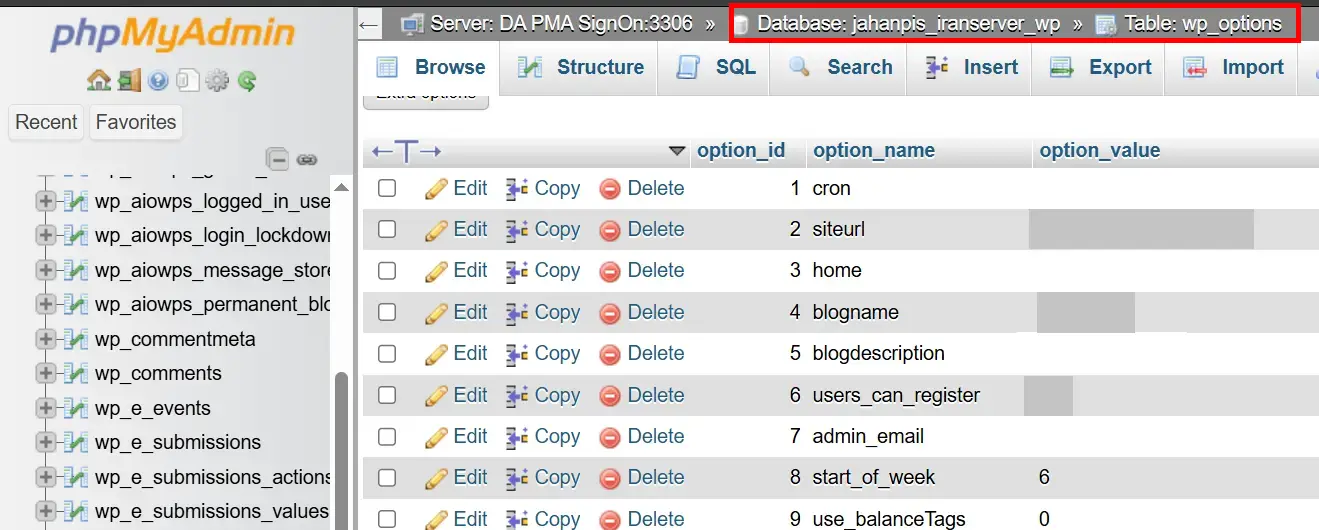1319x530 pixels.
Task: Click Copy icon for siteurl row
Action: (x=517, y=229)
